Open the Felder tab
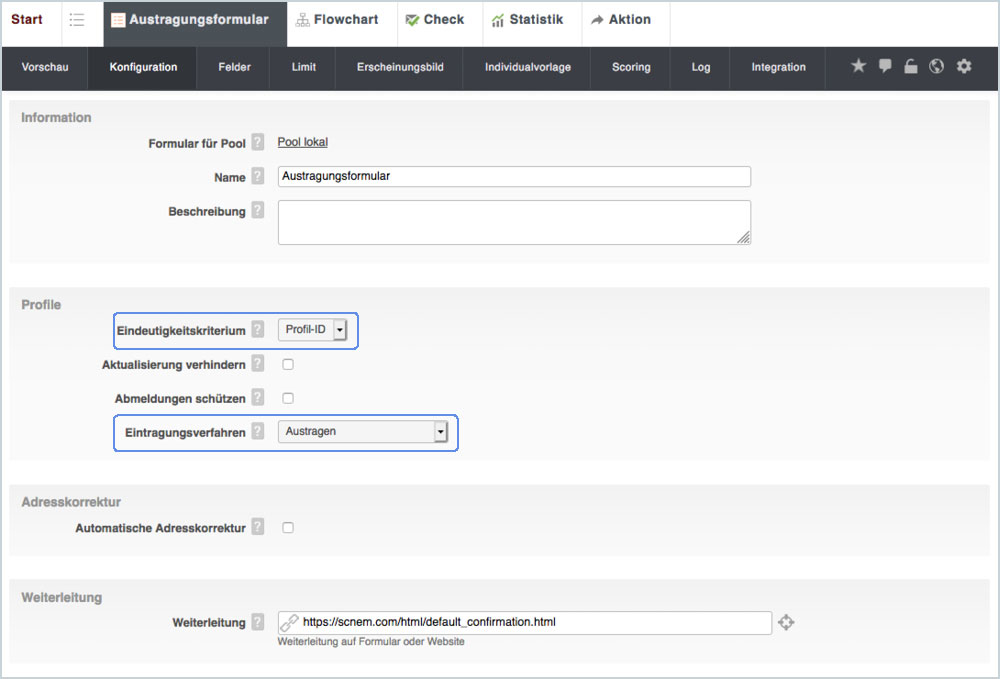 point(235,67)
